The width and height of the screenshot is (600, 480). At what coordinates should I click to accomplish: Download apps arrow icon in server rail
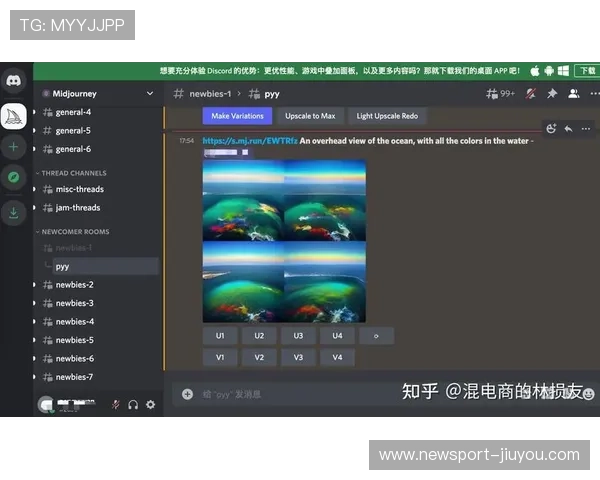click(14, 212)
